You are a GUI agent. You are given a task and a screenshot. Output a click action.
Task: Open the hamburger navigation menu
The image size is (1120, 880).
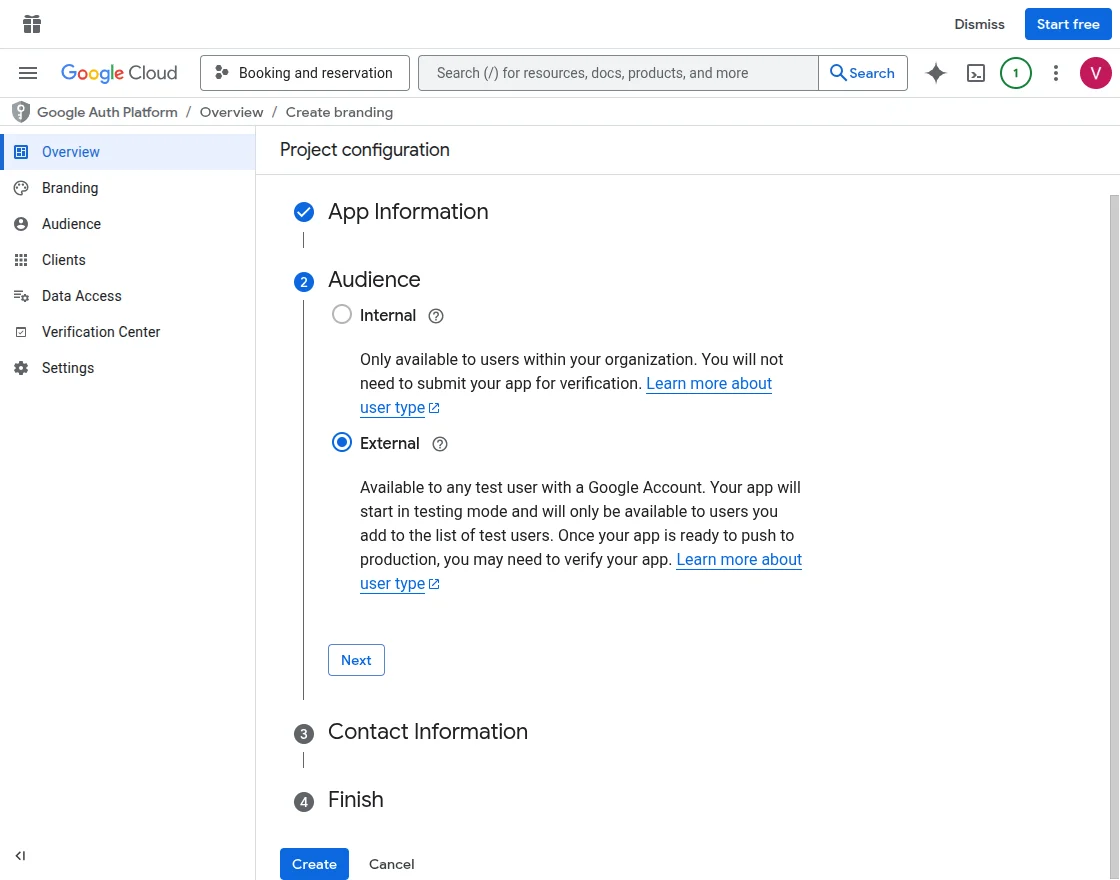(x=28, y=73)
